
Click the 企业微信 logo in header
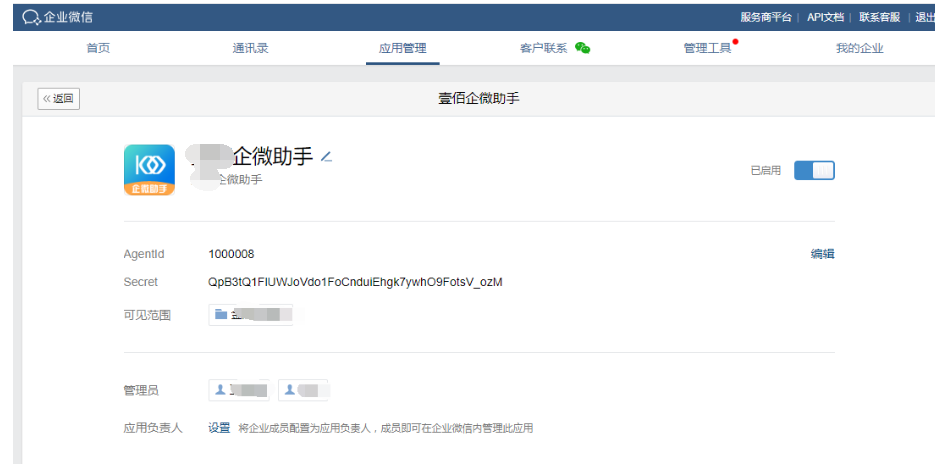tap(58, 17)
